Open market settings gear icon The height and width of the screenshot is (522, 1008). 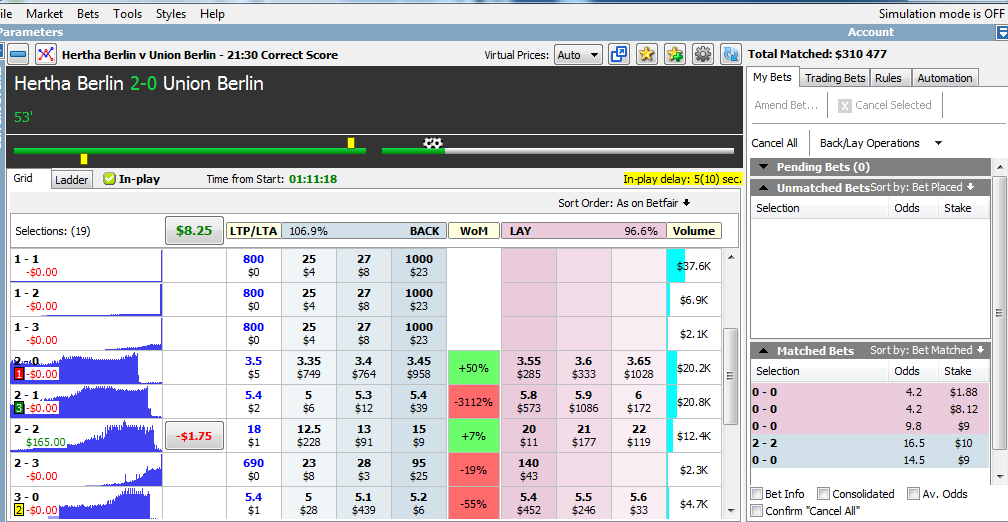coord(703,55)
